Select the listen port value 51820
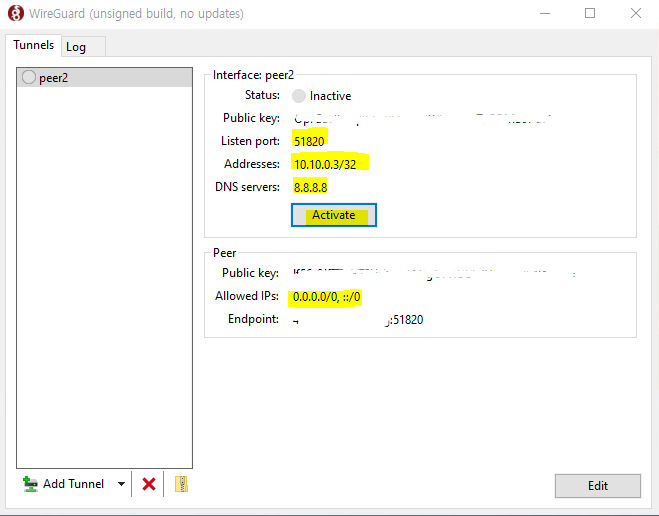Viewport: 659px width, 516px height. tap(309, 142)
